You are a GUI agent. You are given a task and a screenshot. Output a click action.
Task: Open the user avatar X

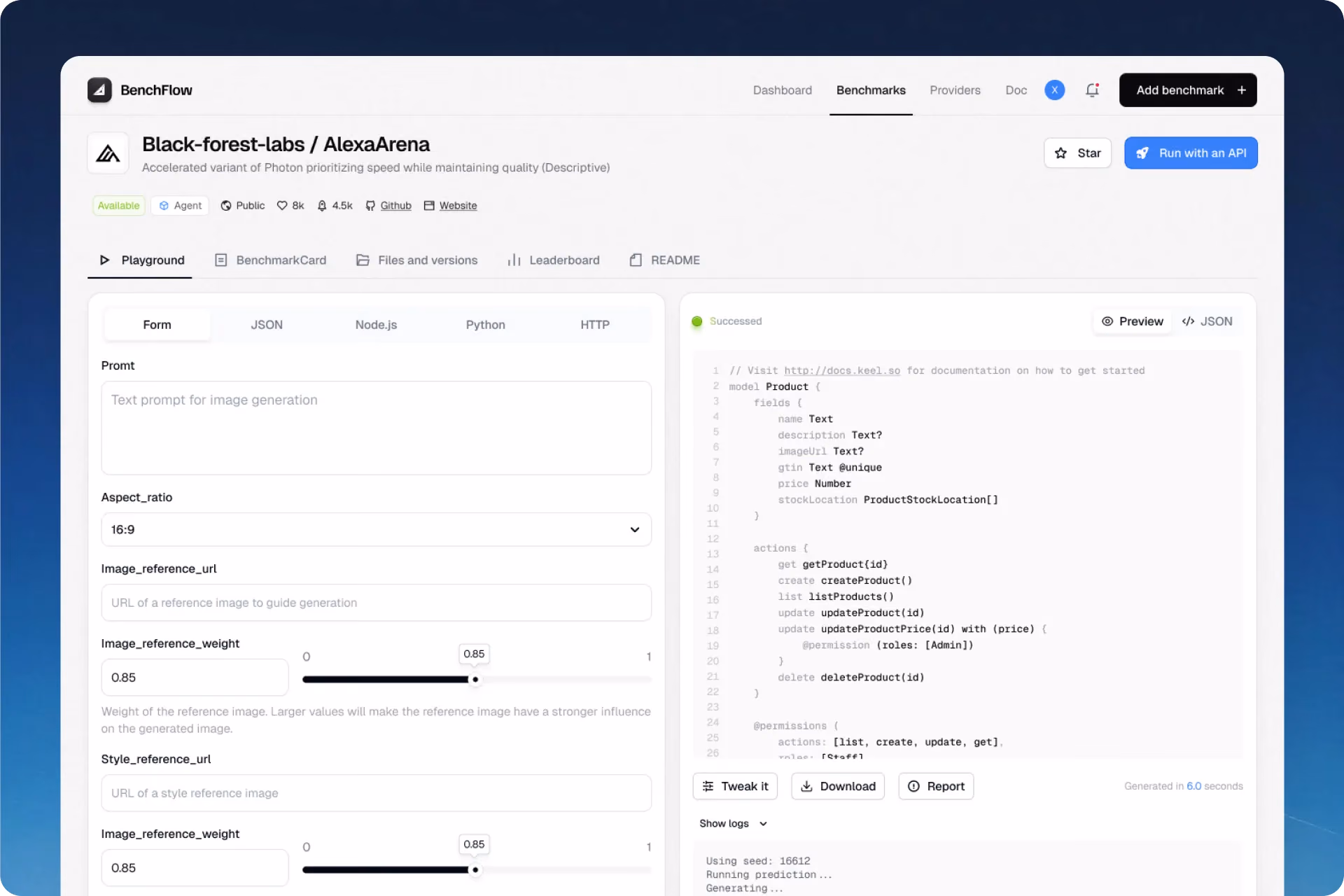(x=1054, y=90)
